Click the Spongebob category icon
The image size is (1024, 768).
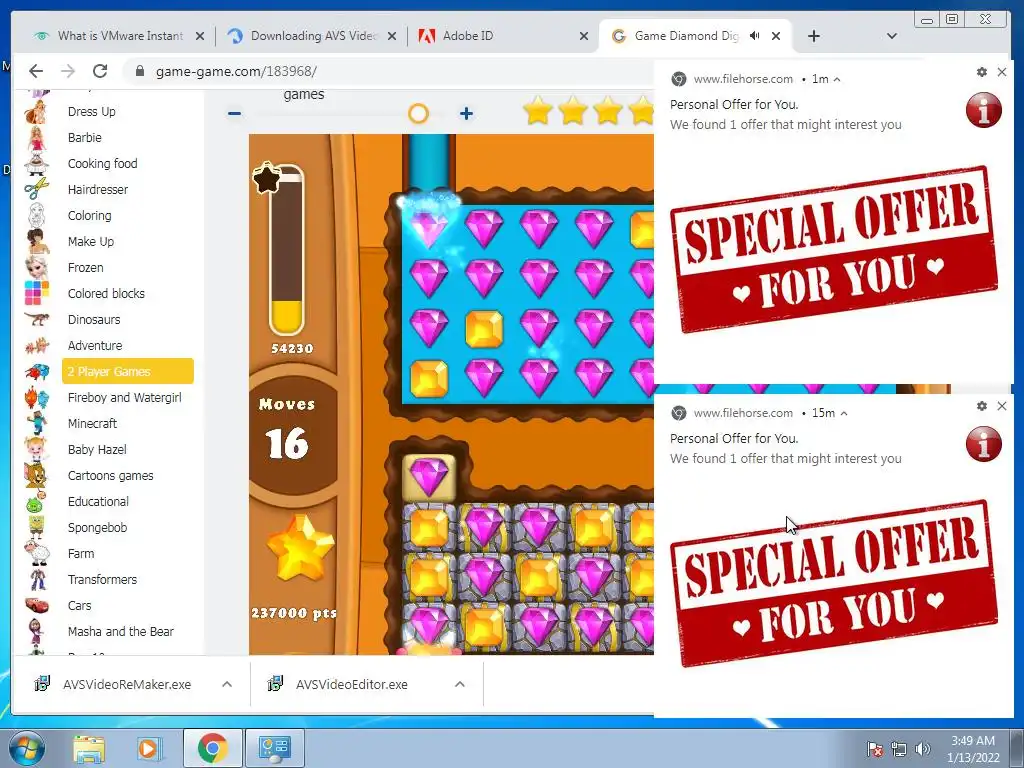coord(37,527)
